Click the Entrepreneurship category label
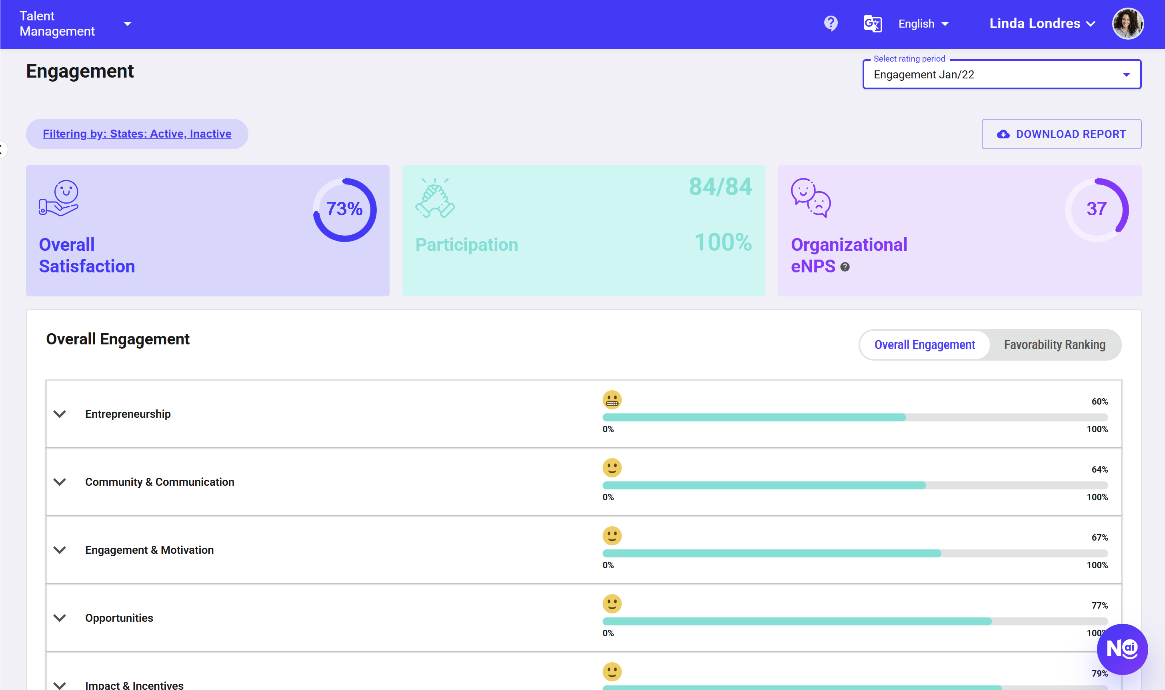Viewport: 1165px width, 690px height. (x=128, y=414)
